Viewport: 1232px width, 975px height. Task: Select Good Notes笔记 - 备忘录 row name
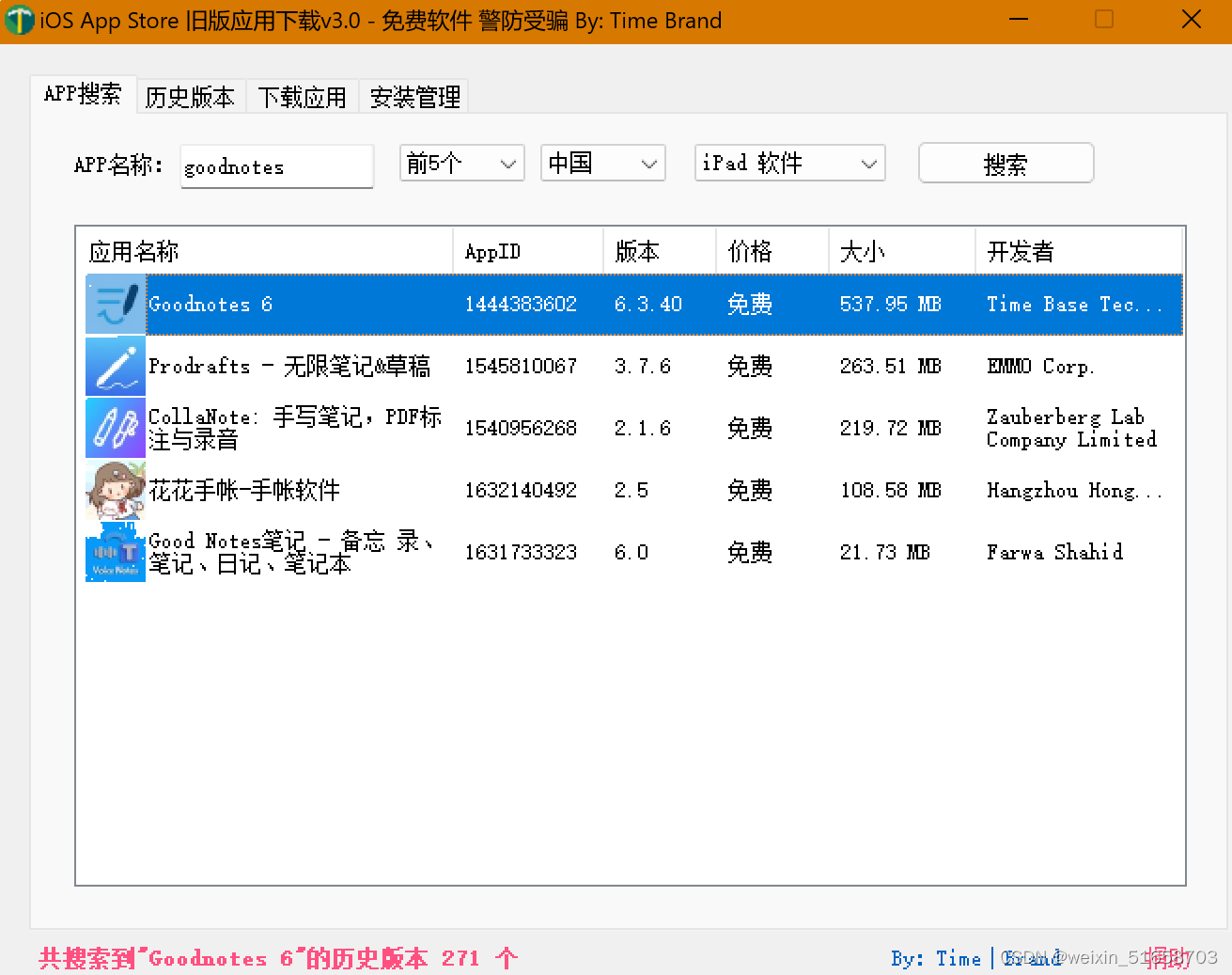(291, 552)
